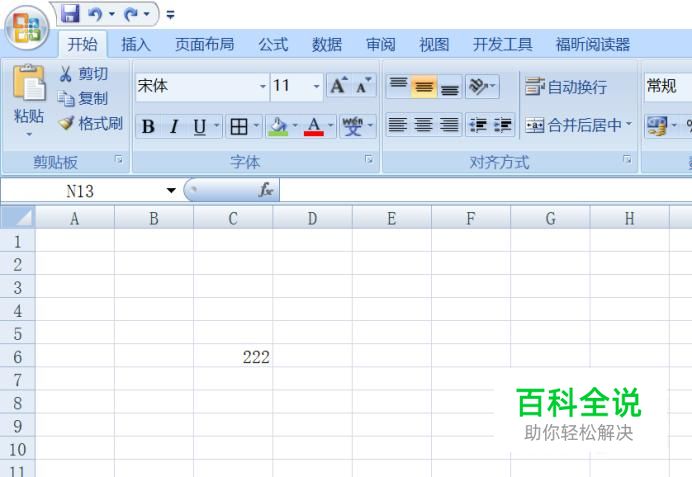Open the 开发工具 tab
Image resolution: width=692 pixels, height=477 pixels.
click(502, 44)
